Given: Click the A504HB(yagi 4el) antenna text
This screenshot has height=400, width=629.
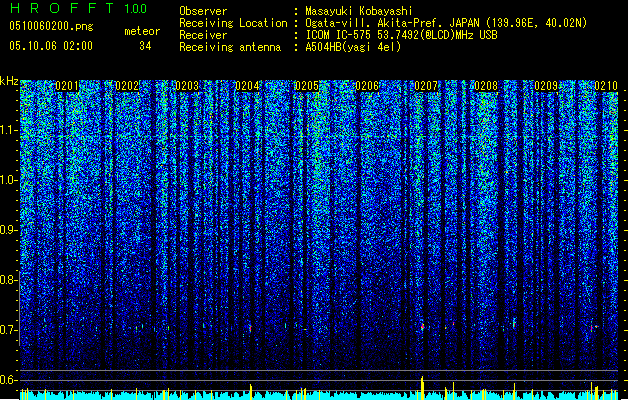Looking at the screenshot, I should [x=353, y=47].
